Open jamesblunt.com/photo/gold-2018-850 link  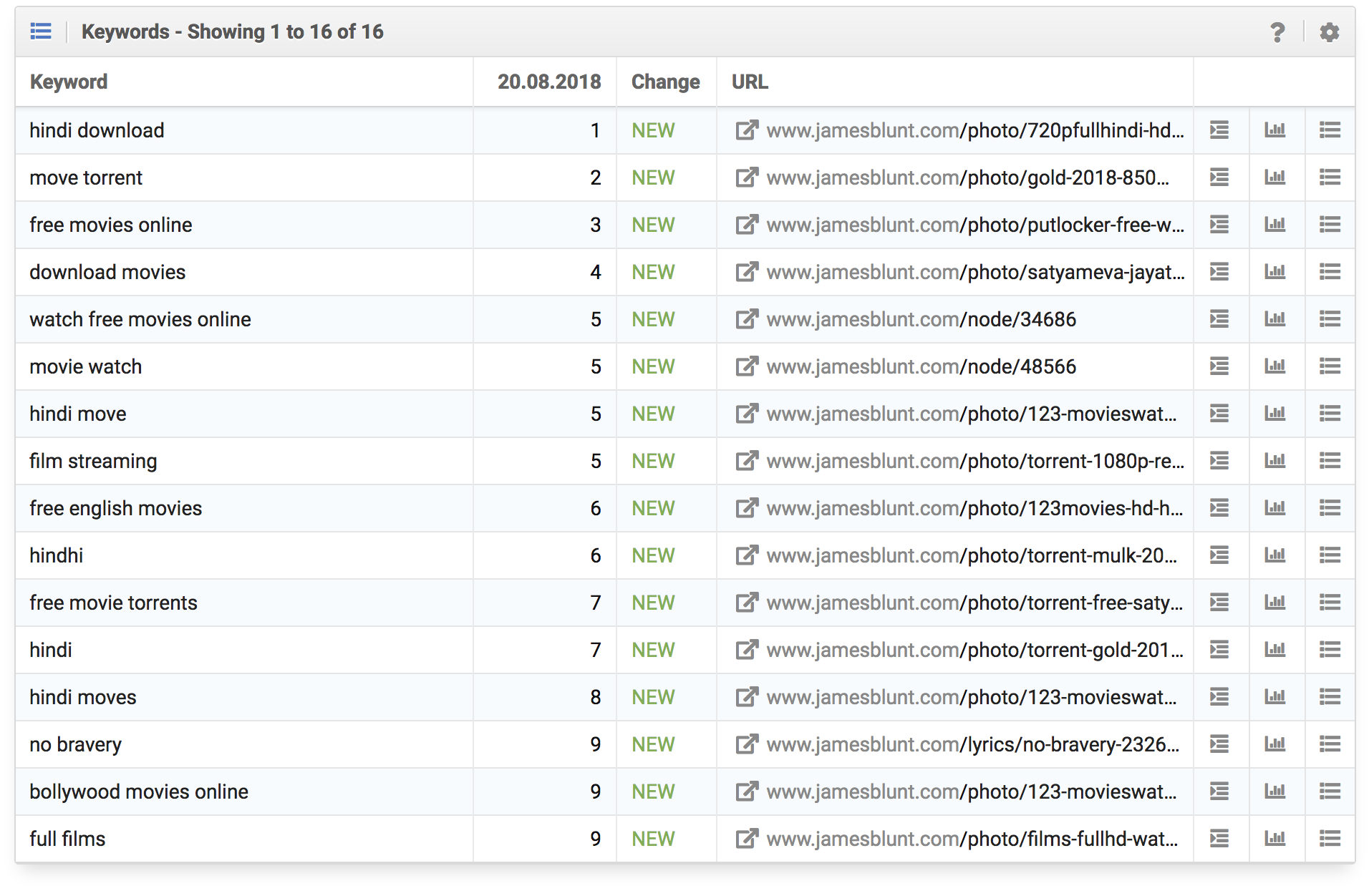(968, 177)
